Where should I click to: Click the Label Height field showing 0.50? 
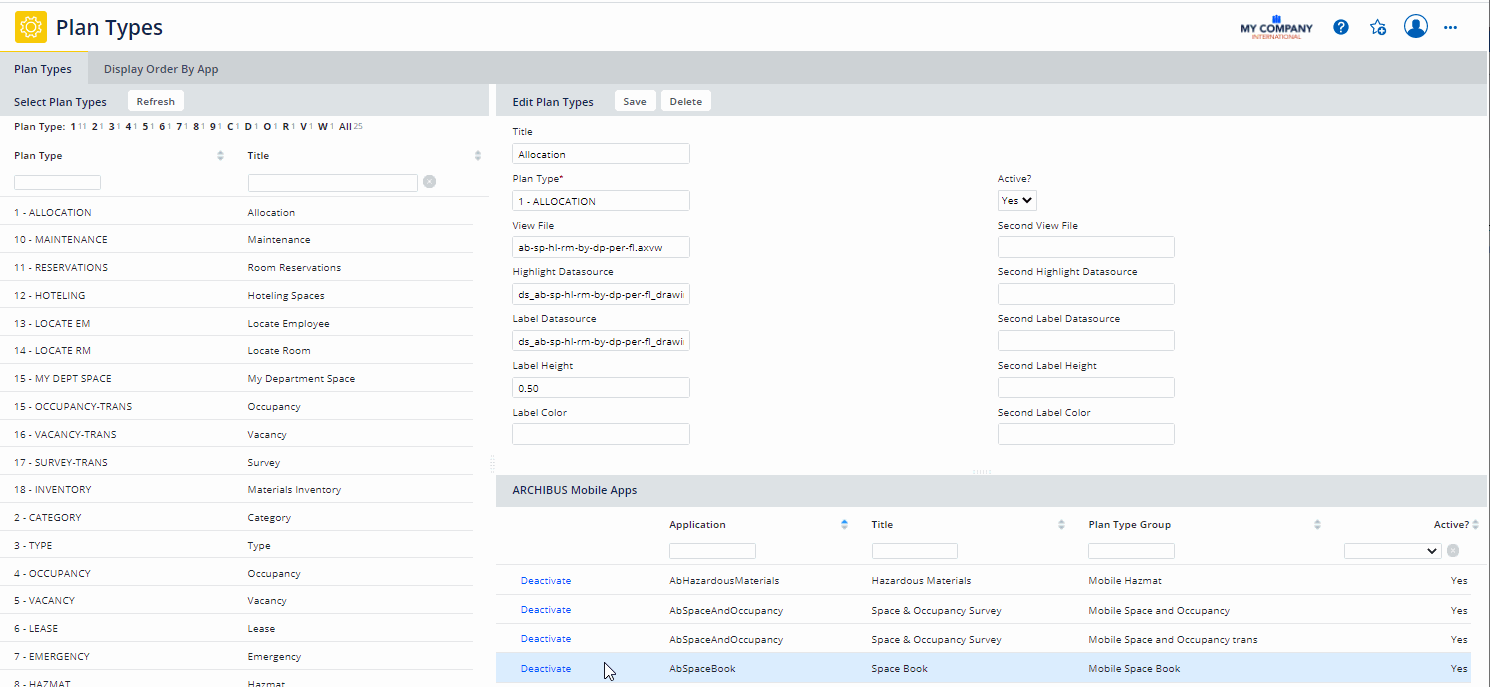pos(601,387)
